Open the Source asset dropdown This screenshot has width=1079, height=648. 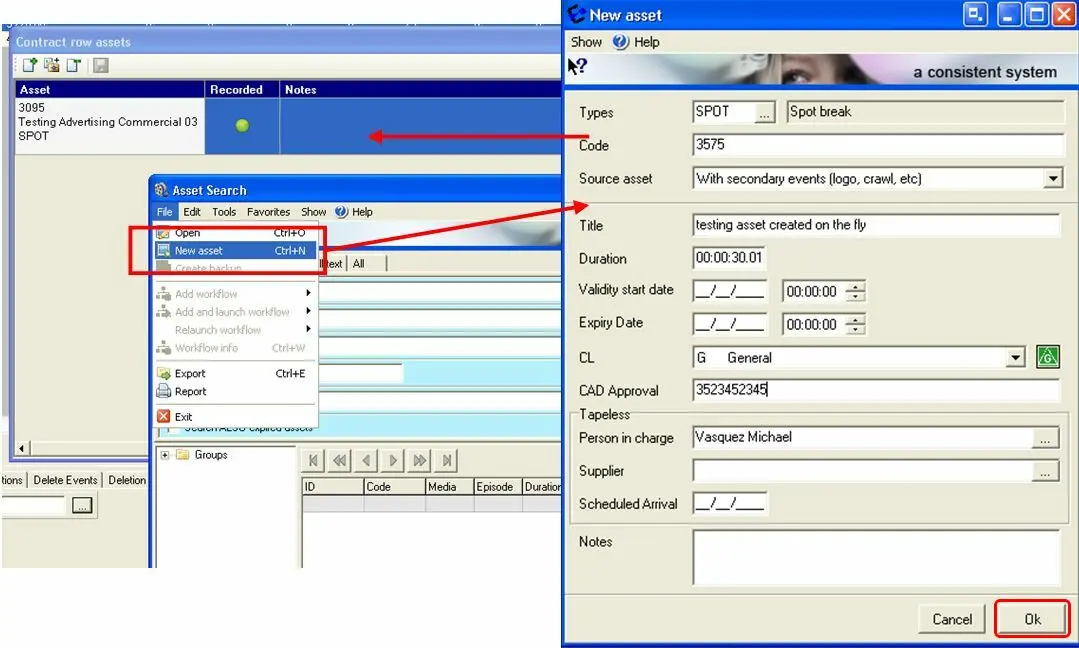pos(1052,179)
